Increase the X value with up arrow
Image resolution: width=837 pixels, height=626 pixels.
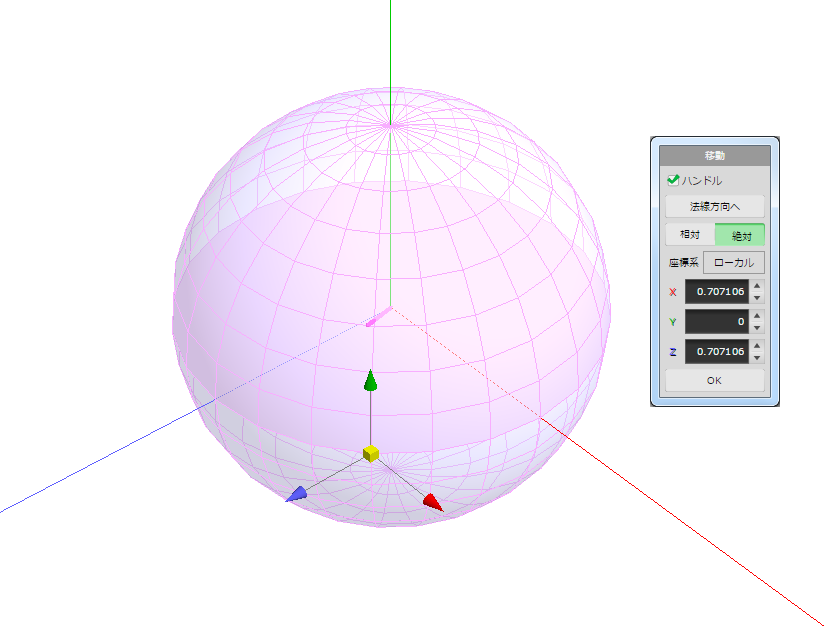tap(757, 287)
